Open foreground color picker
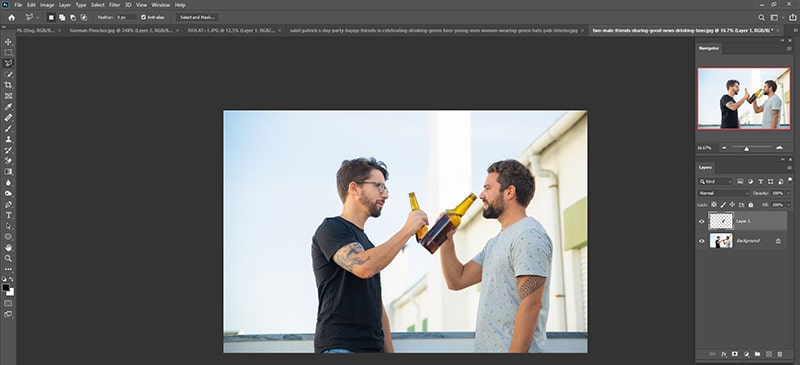 tap(6, 287)
